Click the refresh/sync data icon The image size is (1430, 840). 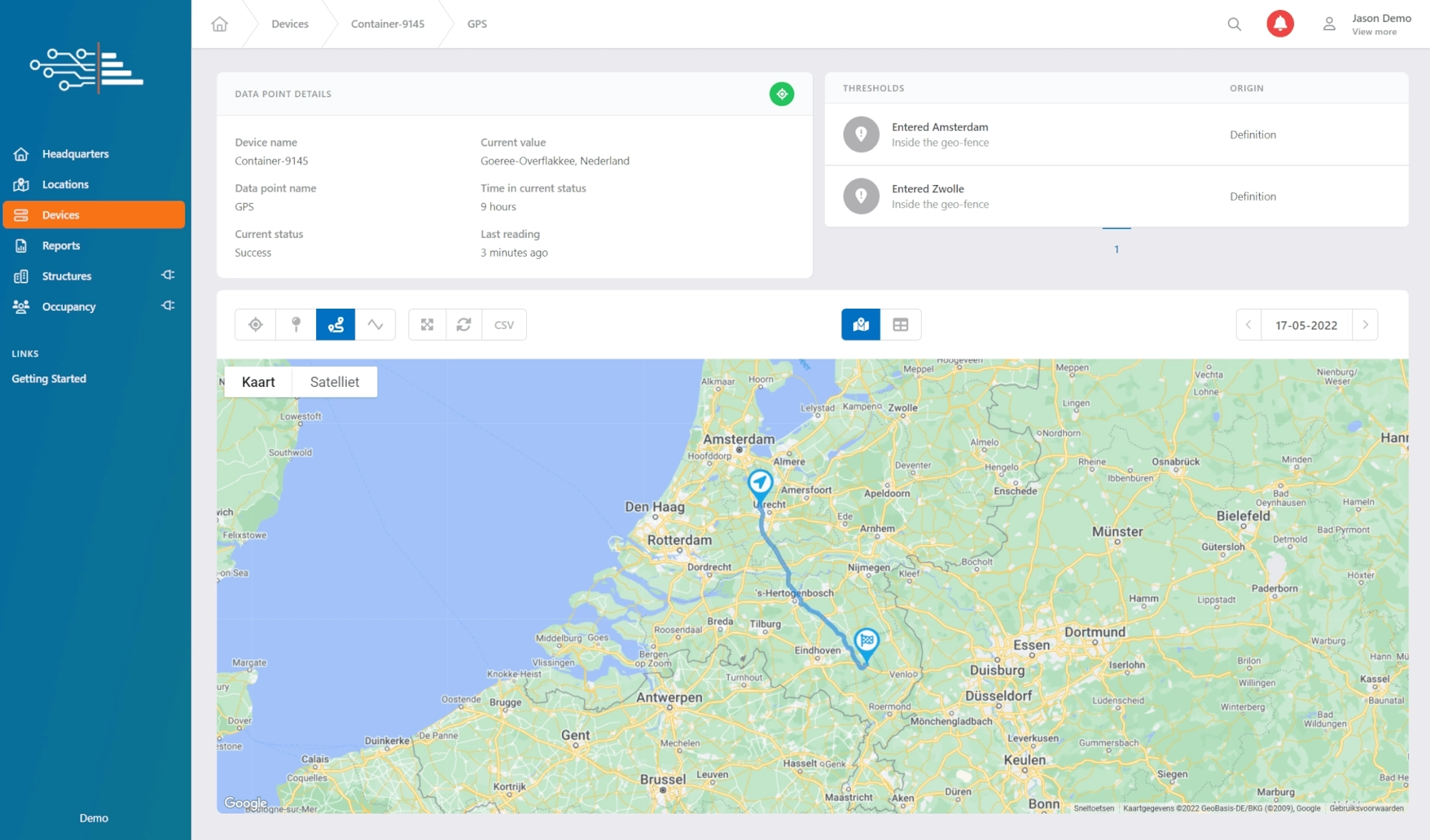pos(464,324)
